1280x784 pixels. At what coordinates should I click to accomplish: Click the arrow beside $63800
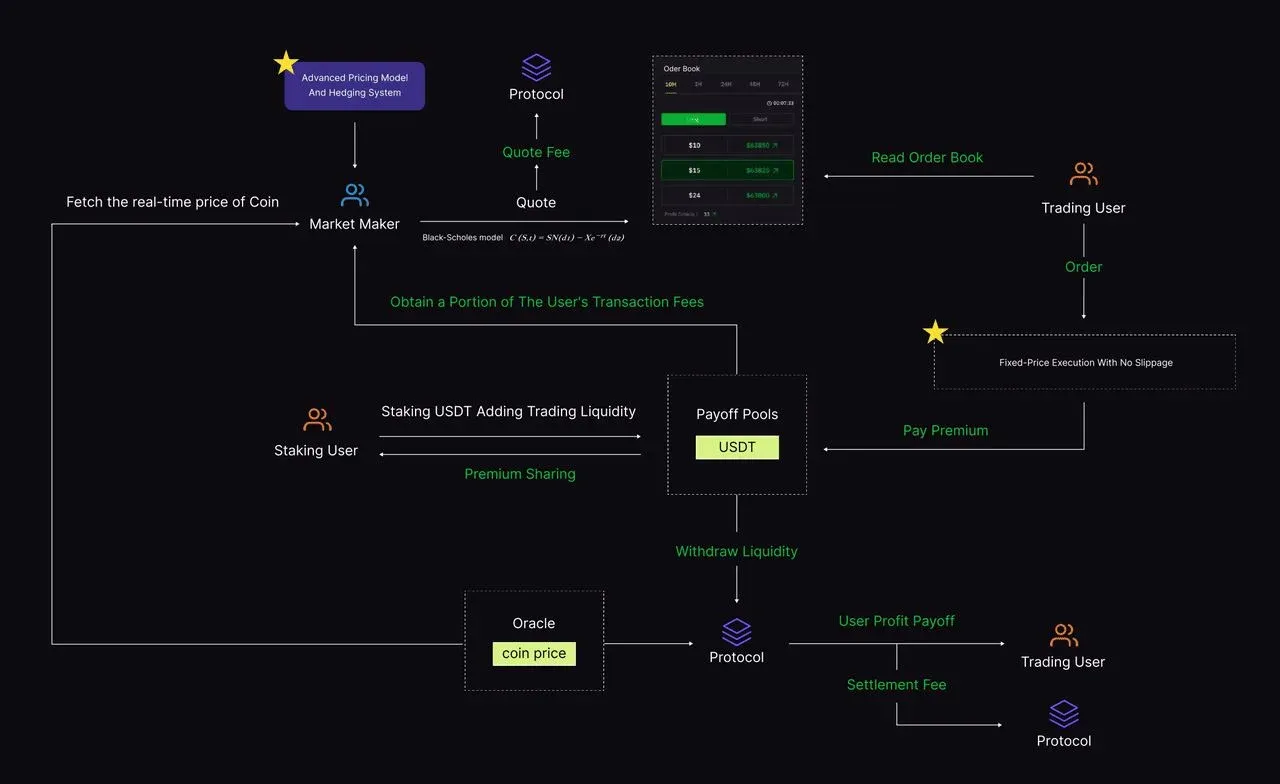[775, 195]
